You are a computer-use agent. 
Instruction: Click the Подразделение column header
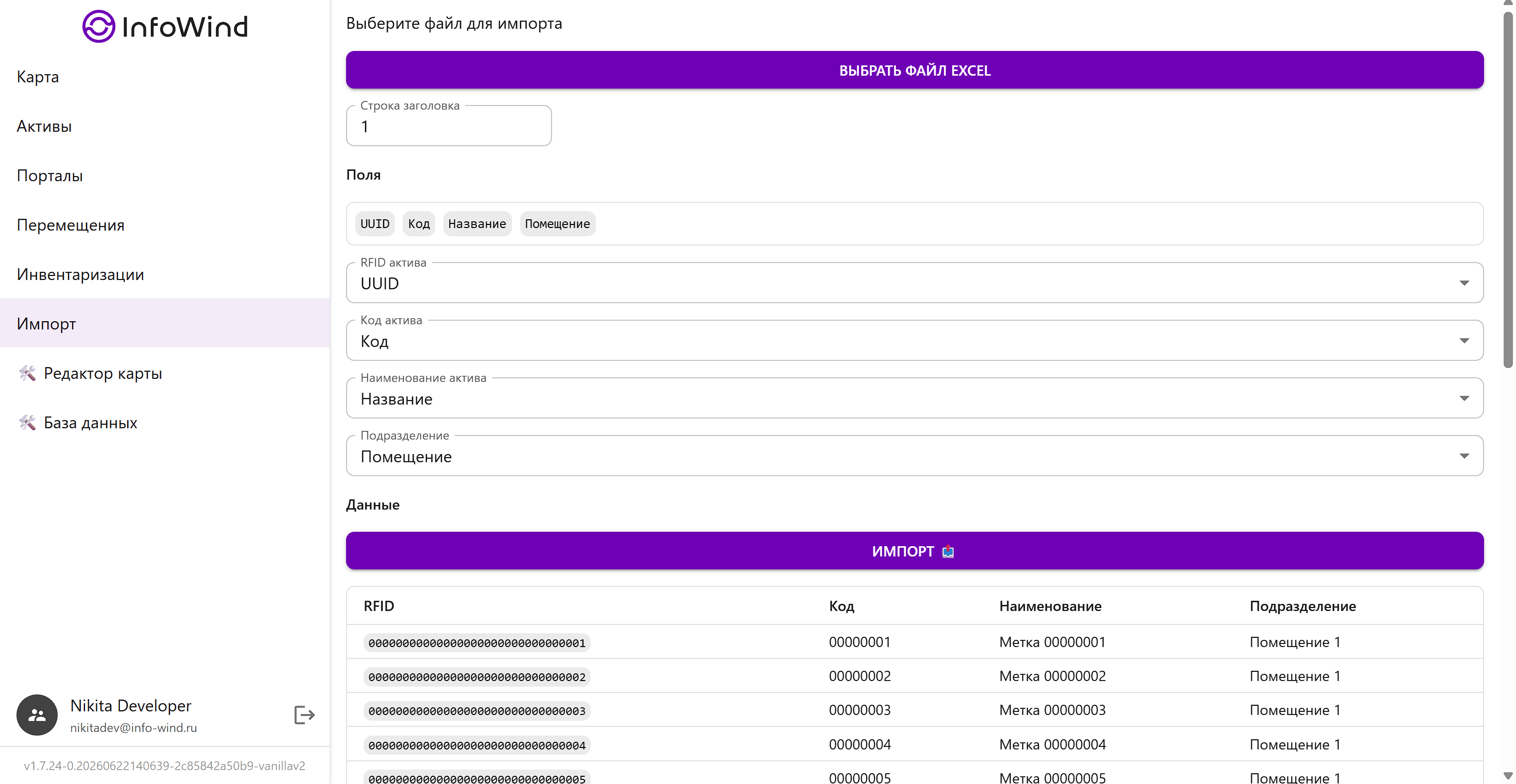tap(1303, 606)
